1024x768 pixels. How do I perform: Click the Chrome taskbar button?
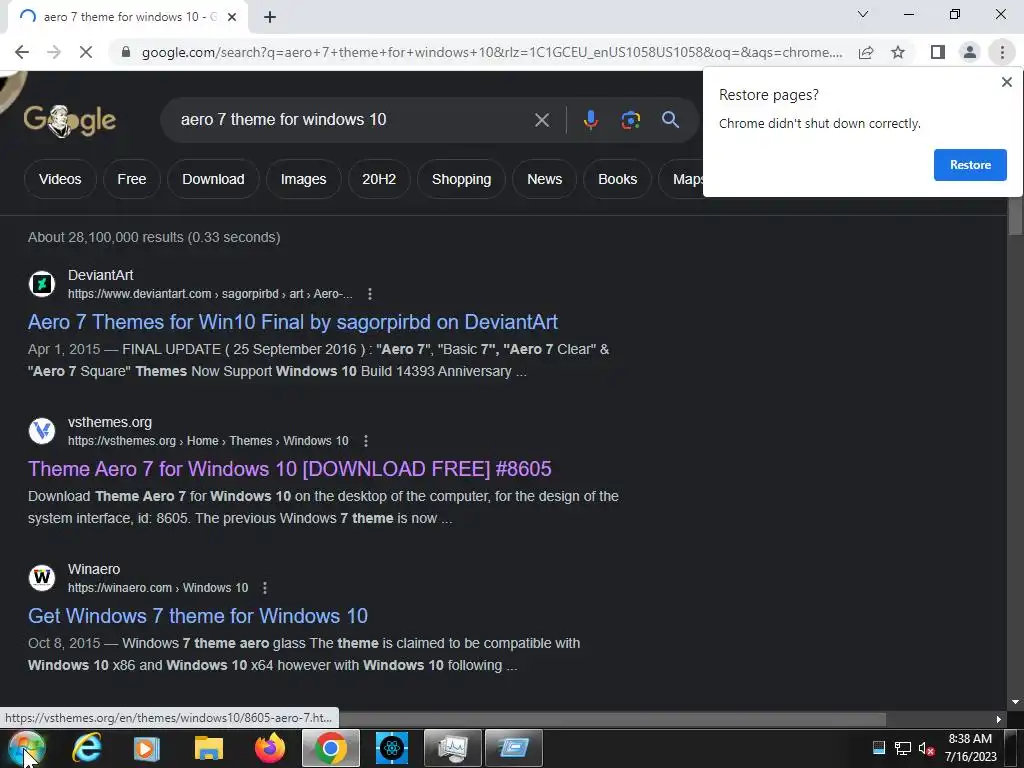coord(330,748)
